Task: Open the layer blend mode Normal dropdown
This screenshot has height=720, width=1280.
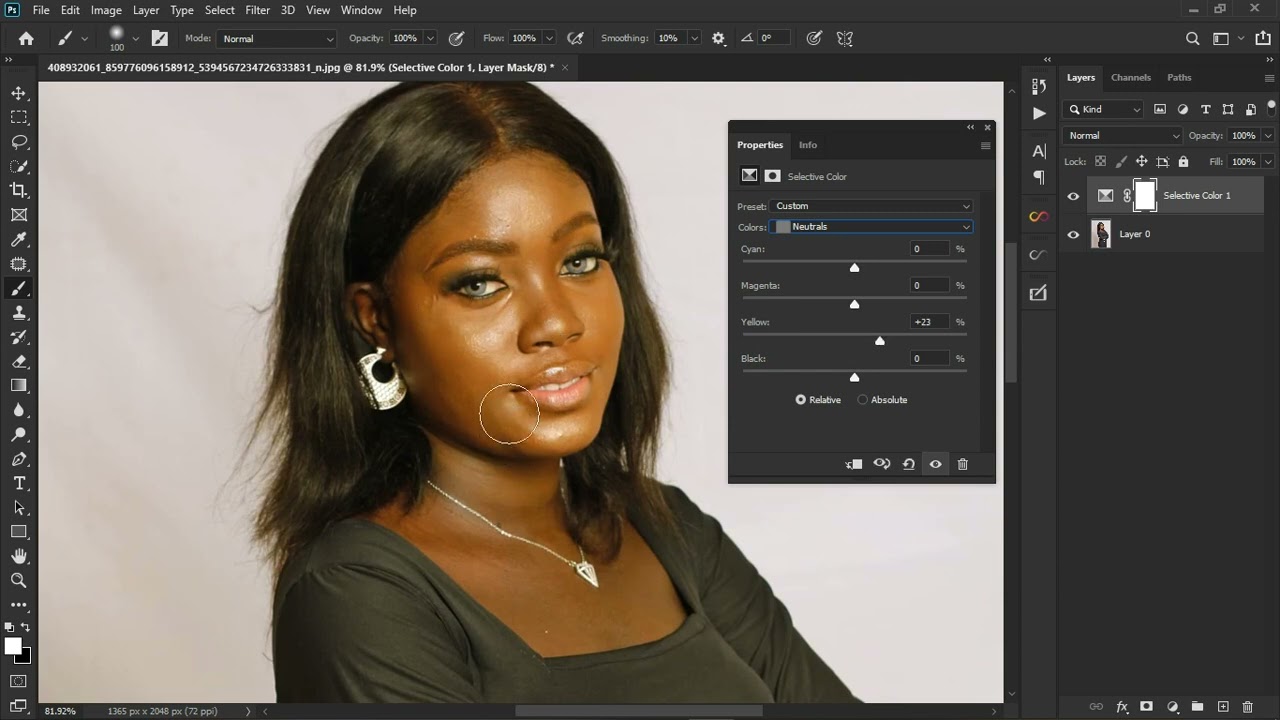Action: tap(1123, 136)
